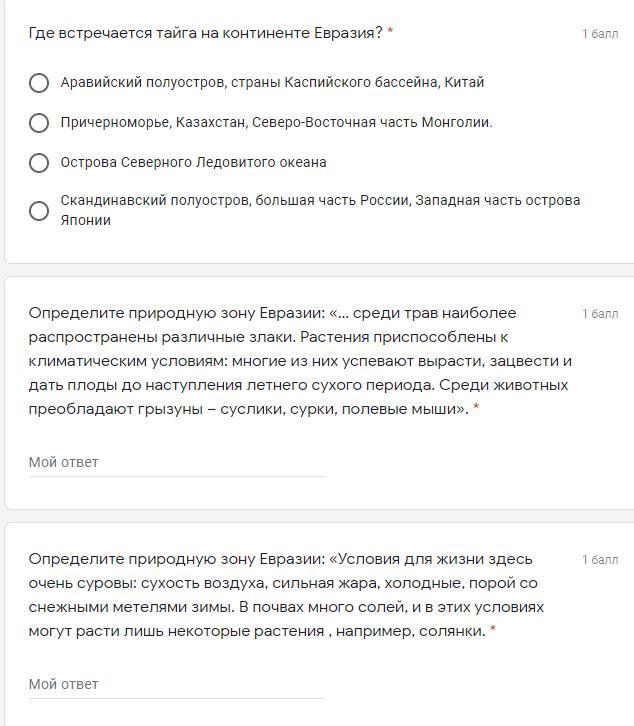Image resolution: width=634 pixels, height=726 pixels.
Task: Focus the answer field under the grasses question
Action: pyautogui.click(x=176, y=462)
